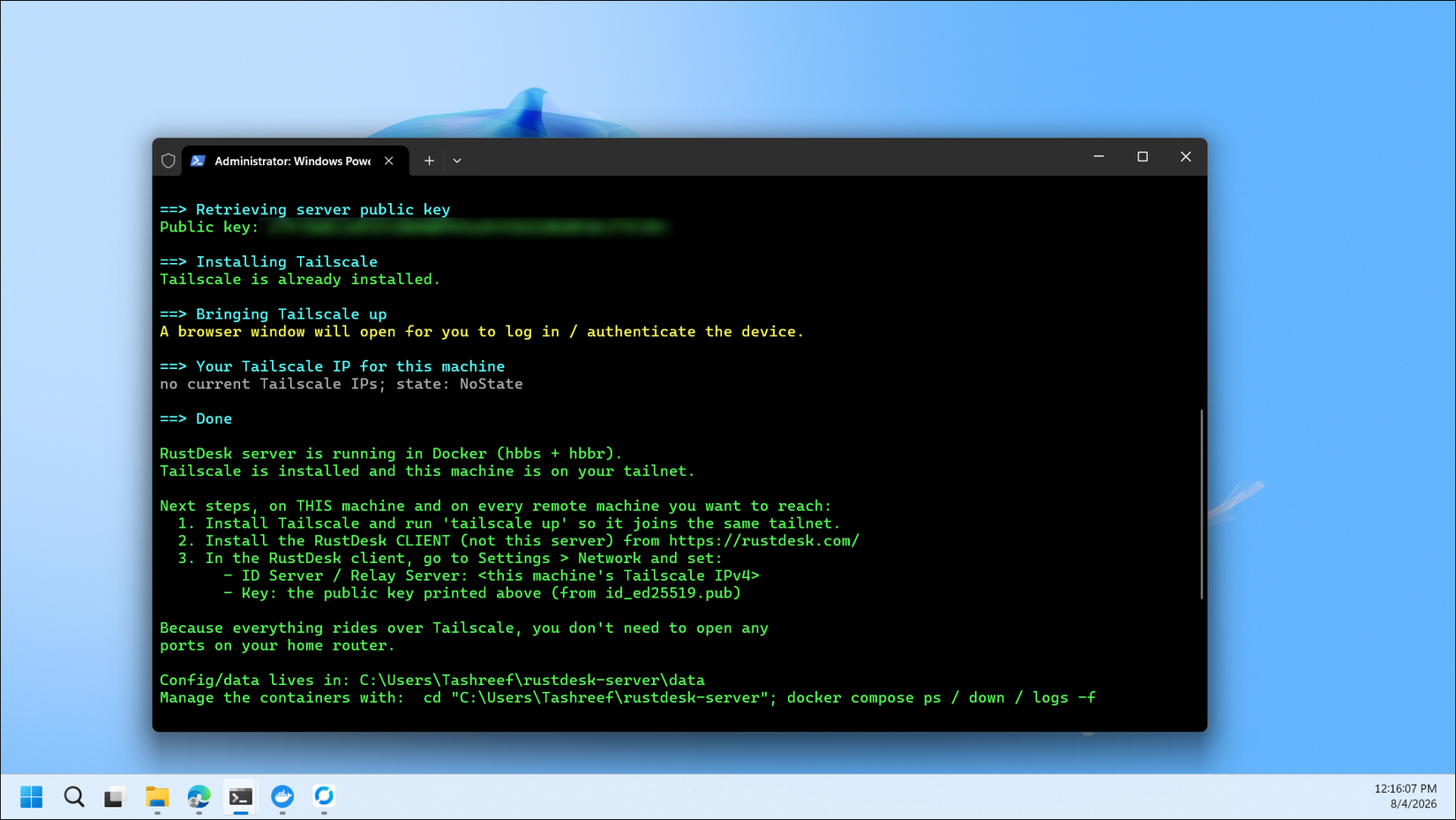Launch Microsoft Edge from the taskbar
This screenshot has height=820, width=1456.
[x=199, y=797]
